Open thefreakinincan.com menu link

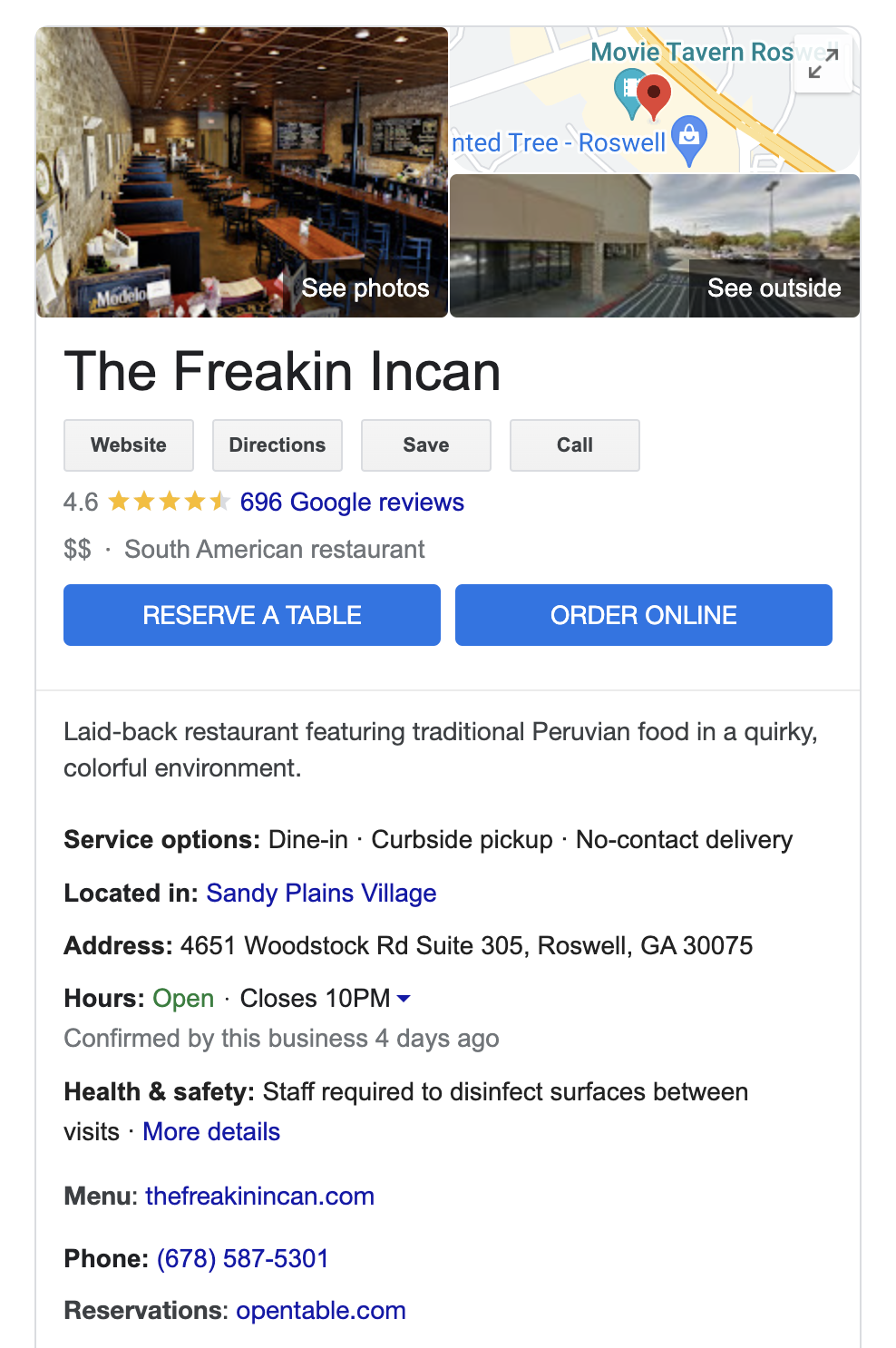(x=259, y=1196)
